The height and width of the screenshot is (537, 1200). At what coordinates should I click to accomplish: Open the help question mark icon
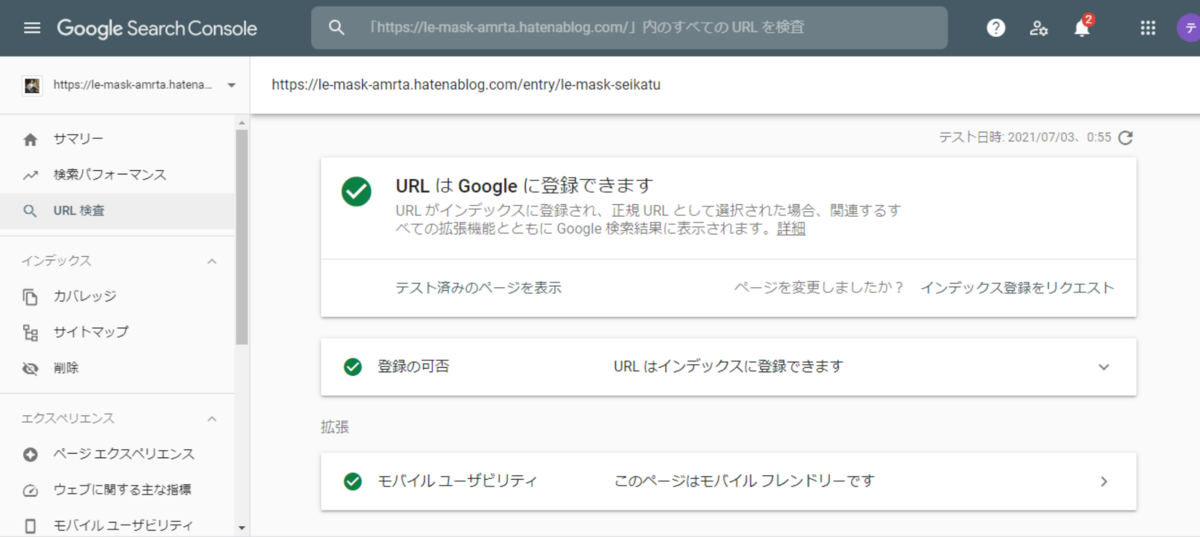(995, 28)
